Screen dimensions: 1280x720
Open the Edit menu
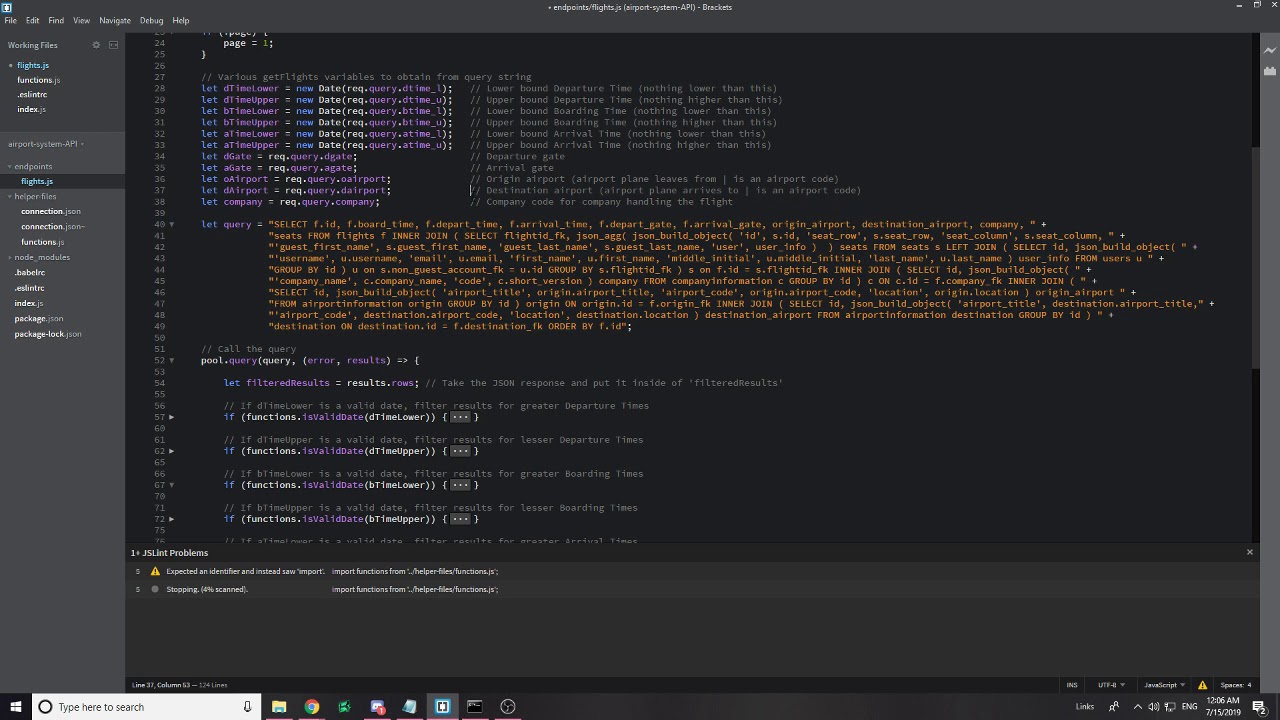click(x=32, y=20)
